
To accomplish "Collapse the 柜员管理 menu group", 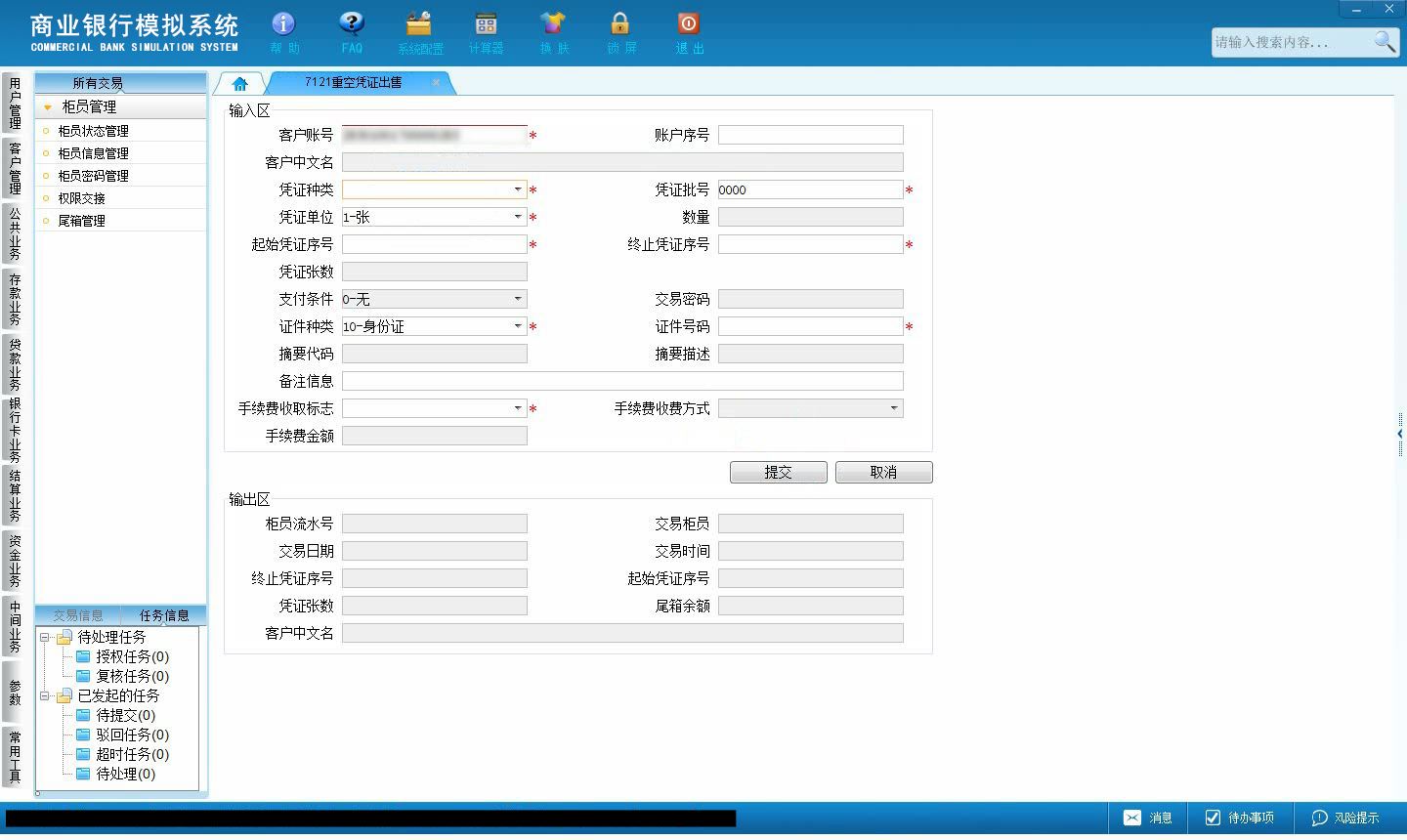I will point(47,107).
